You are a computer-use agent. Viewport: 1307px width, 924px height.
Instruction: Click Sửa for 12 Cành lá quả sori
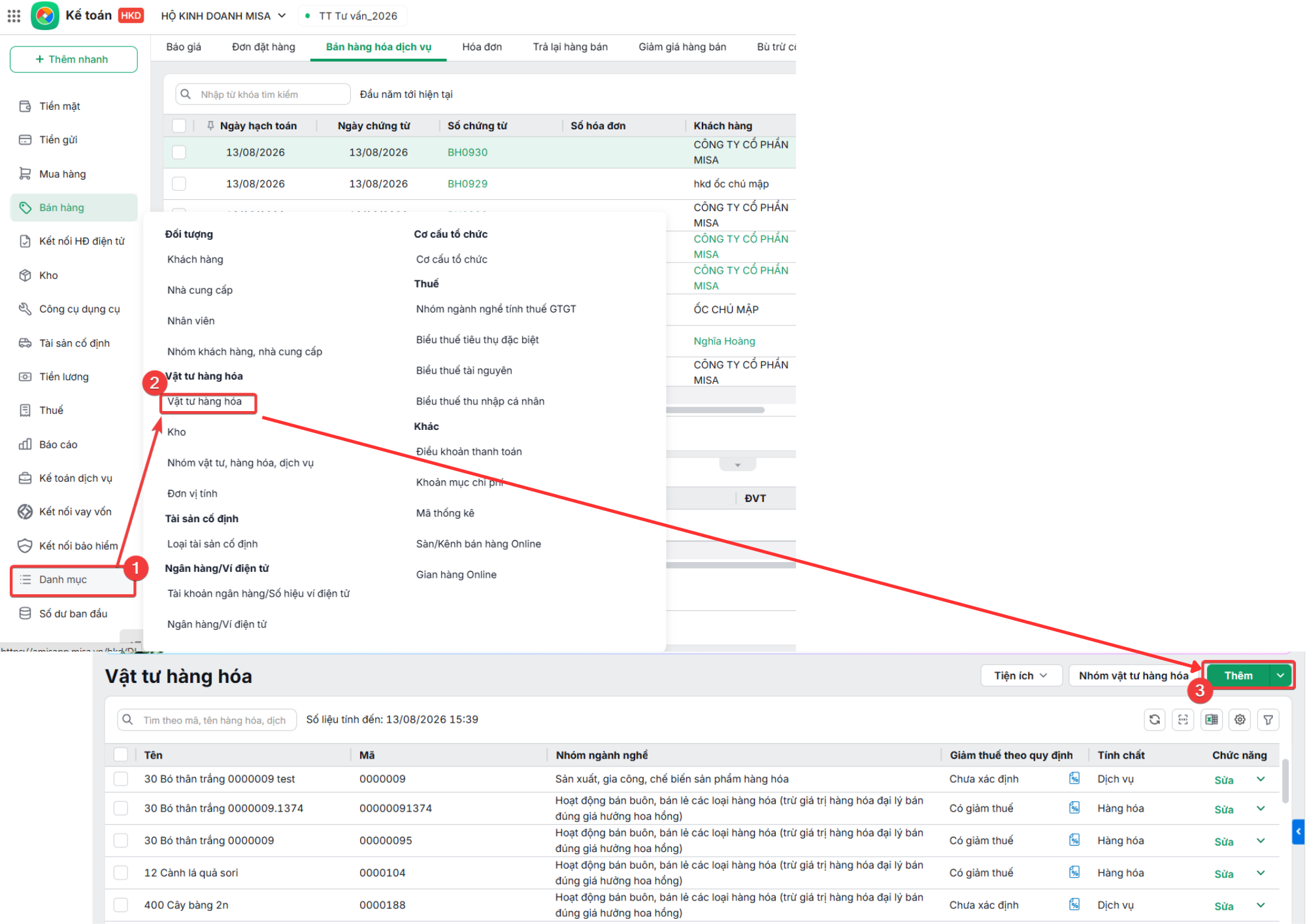[x=1223, y=874]
